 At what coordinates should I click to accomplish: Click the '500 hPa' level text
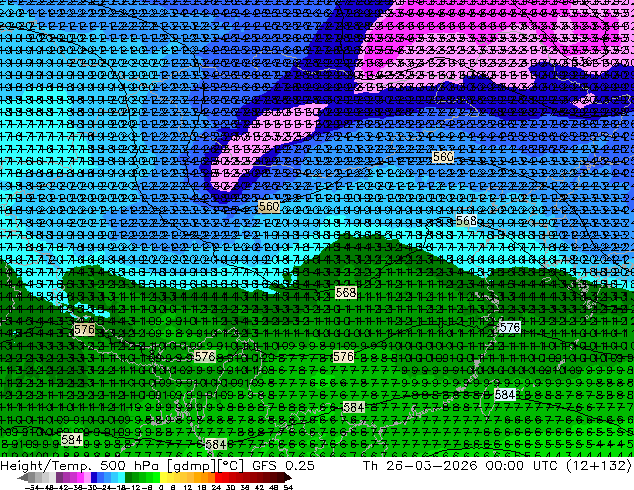pyautogui.click(x=129, y=466)
